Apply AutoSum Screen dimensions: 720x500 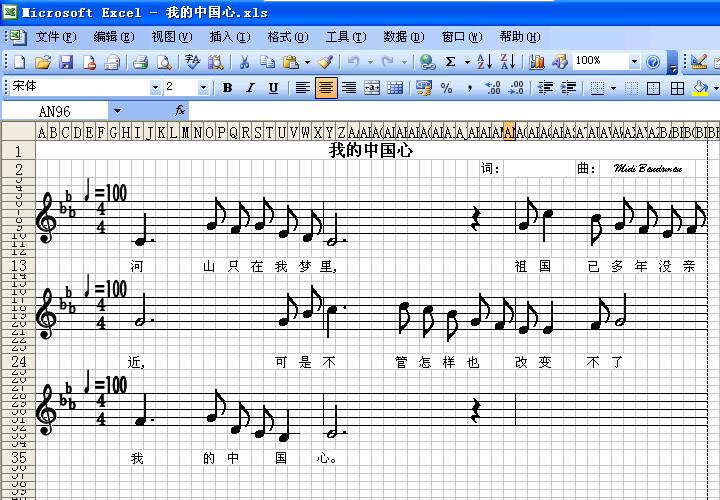(x=451, y=62)
